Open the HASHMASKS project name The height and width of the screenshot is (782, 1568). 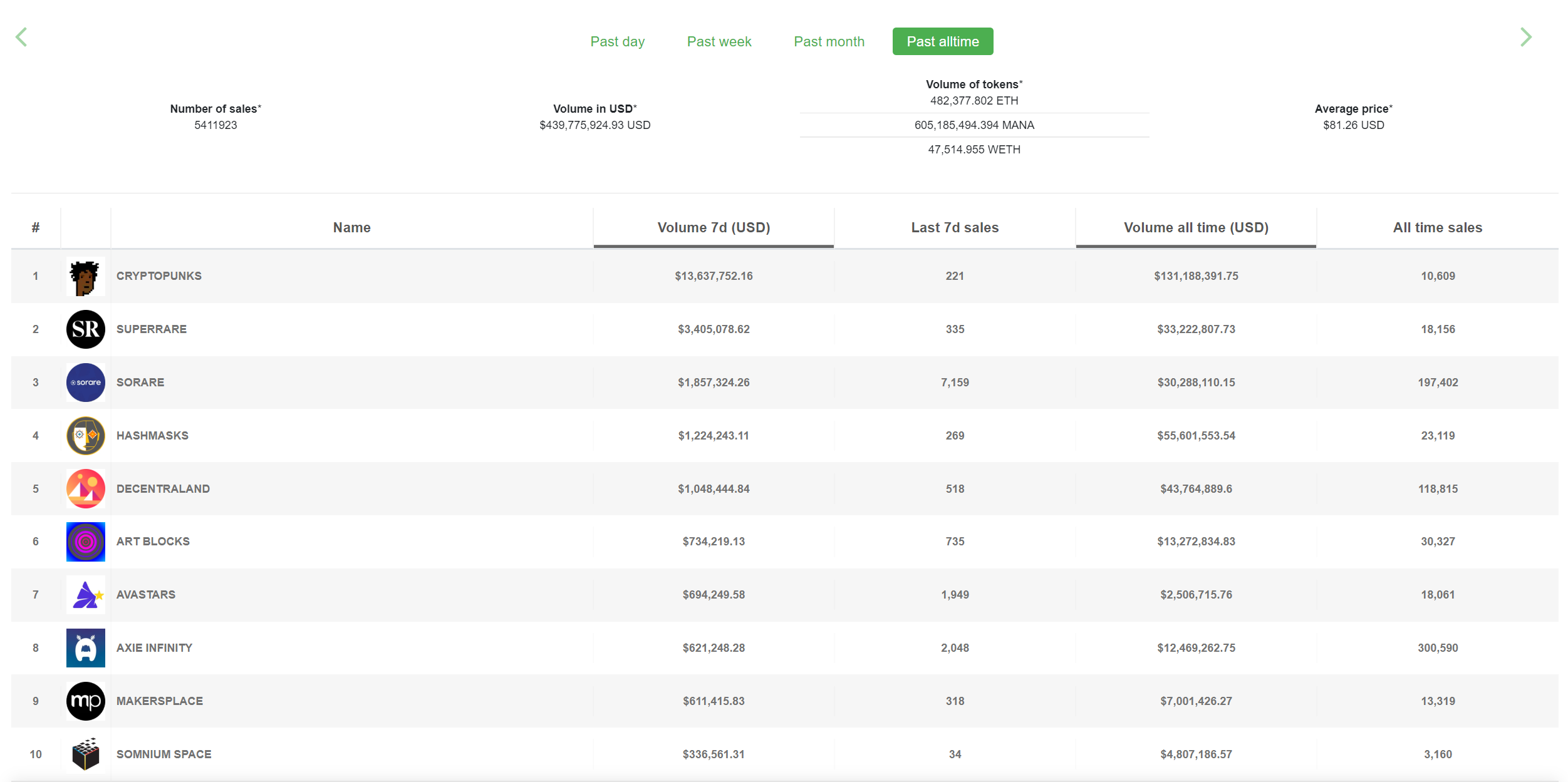152,436
